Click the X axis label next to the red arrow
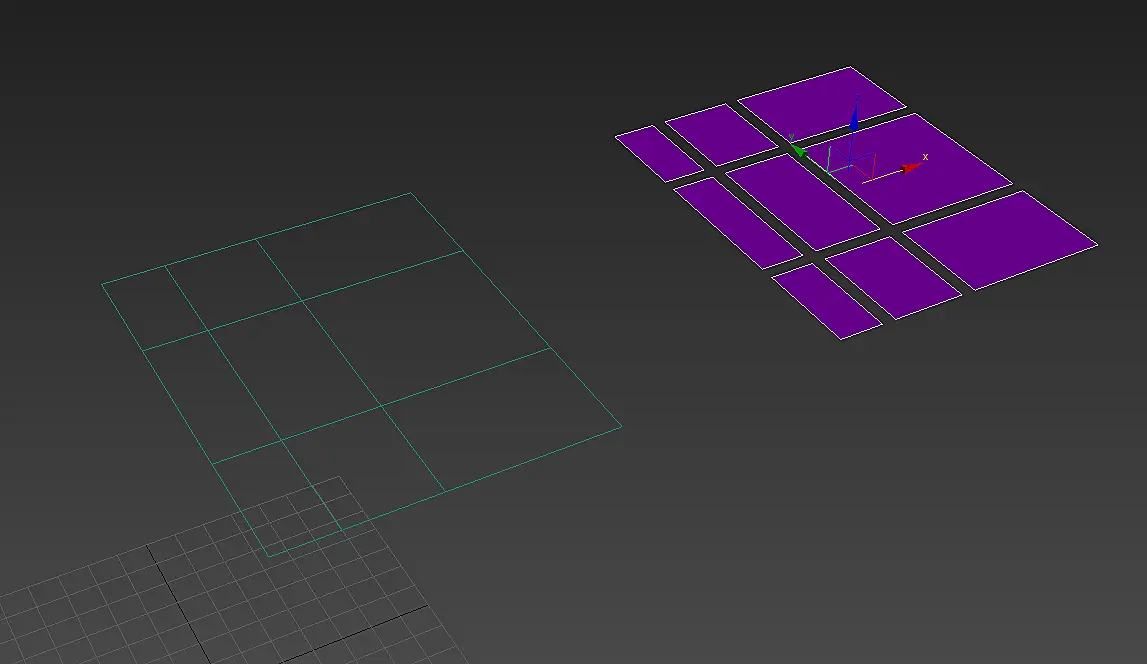 925,156
